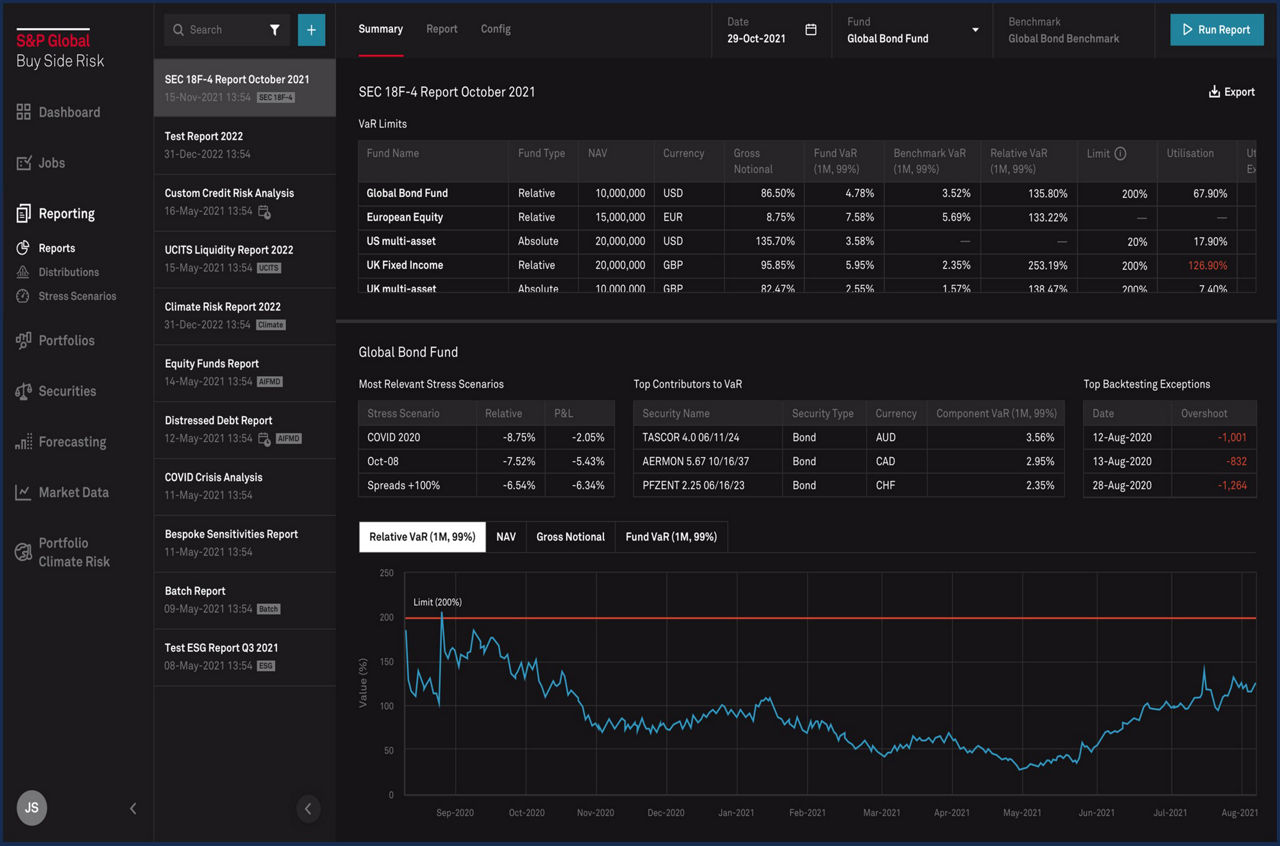This screenshot has width=1280, height=846.
Task: Click the JS user avatar
Action: pos(32,808)
